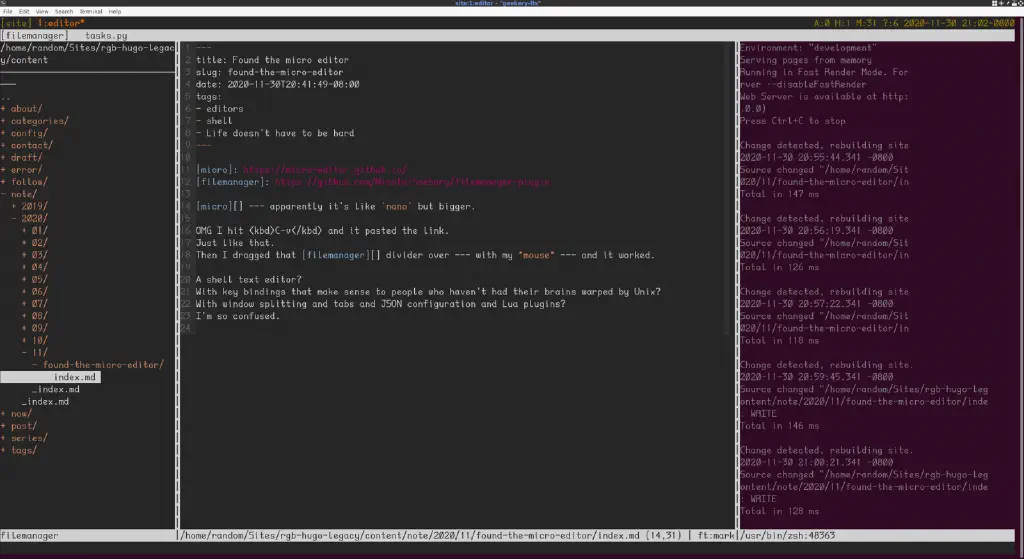
Task: Click the "mouse" word in line 18
Action: tap(536, 255)
